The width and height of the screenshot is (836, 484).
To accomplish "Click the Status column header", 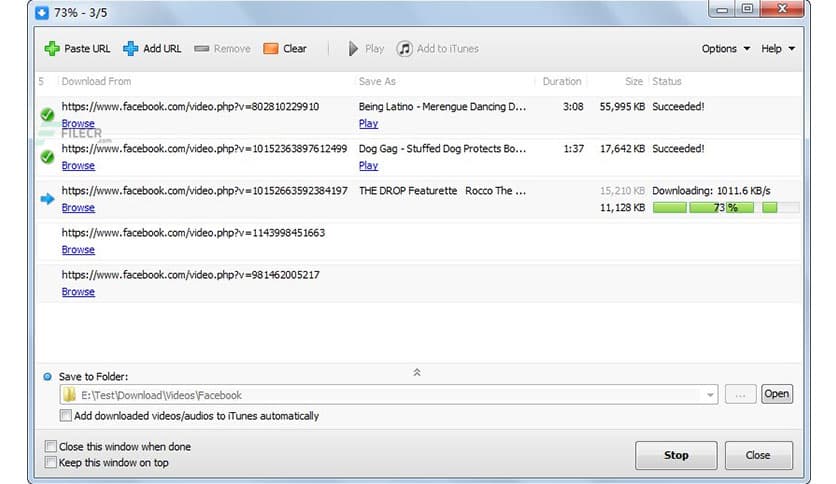I will [667, 81].
